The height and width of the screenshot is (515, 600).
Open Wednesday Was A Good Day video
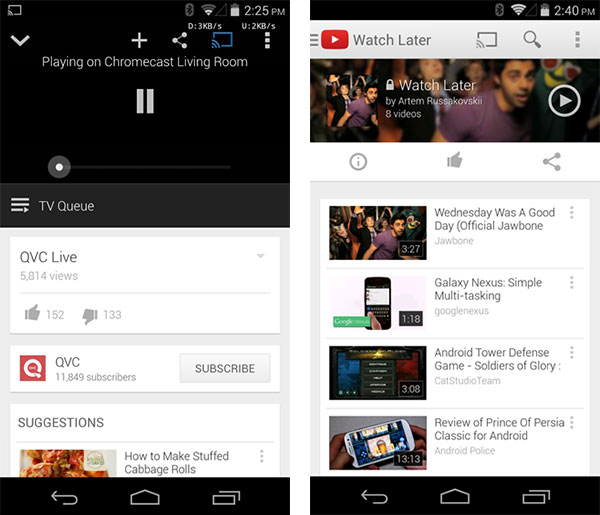[494, 219]
